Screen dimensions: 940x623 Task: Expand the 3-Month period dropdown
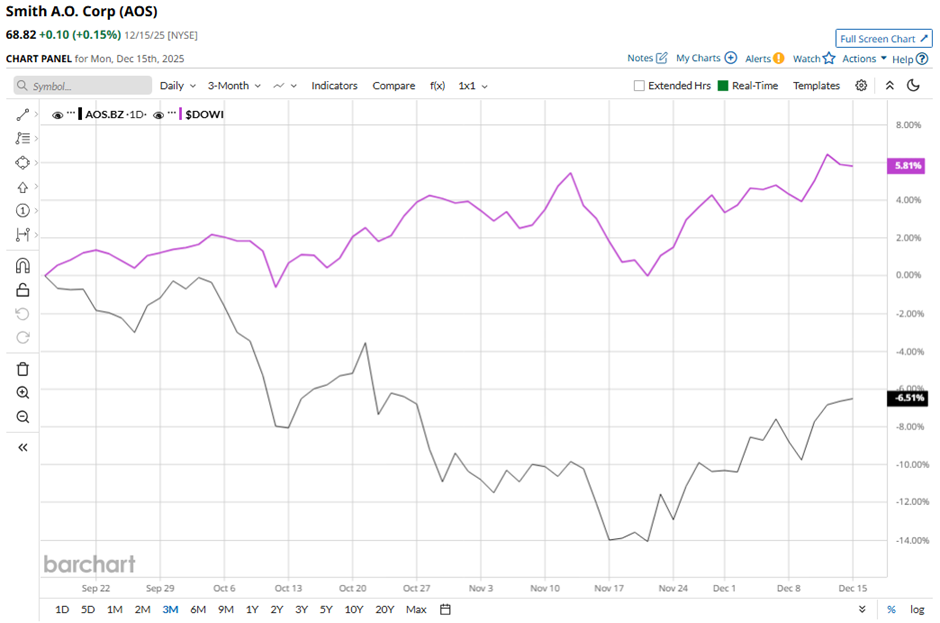[x=234, y=86]
